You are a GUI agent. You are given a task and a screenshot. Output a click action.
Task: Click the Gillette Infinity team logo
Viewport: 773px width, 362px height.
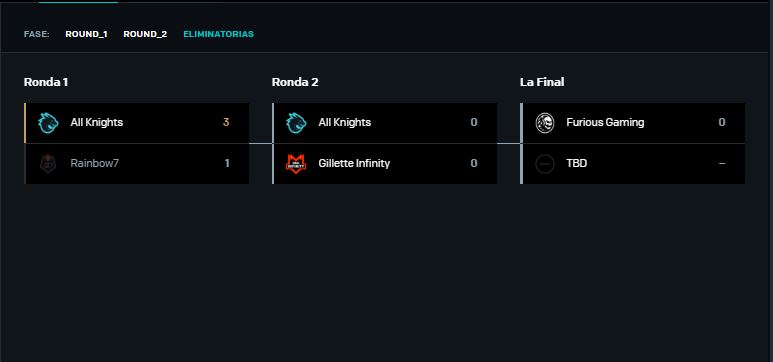[296, 163]
